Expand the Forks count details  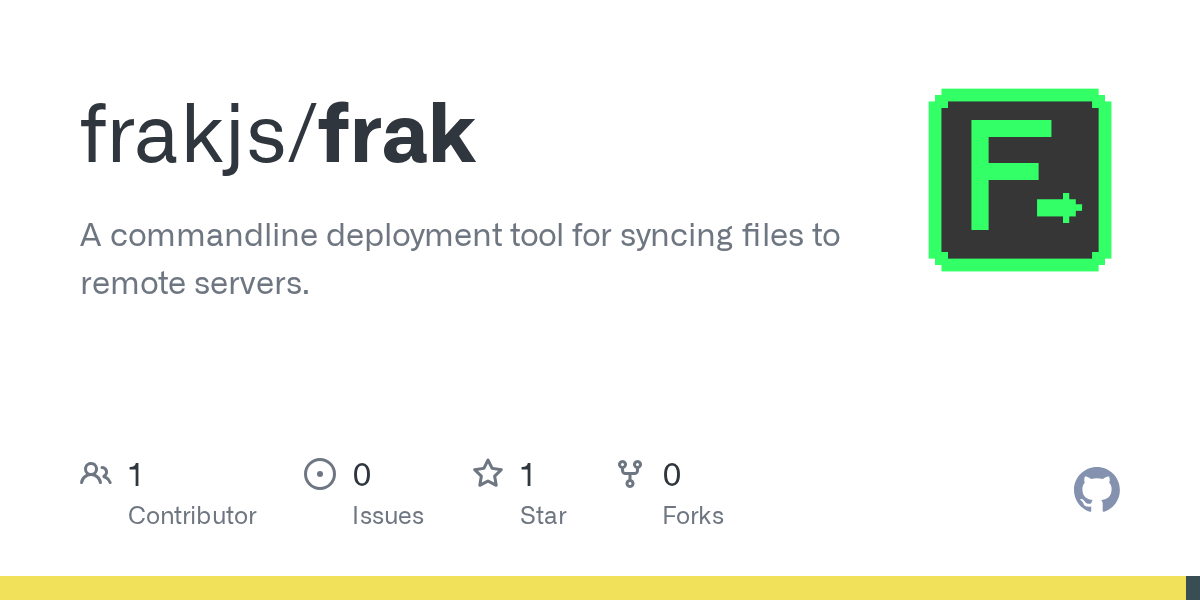[x=693, y=515]
